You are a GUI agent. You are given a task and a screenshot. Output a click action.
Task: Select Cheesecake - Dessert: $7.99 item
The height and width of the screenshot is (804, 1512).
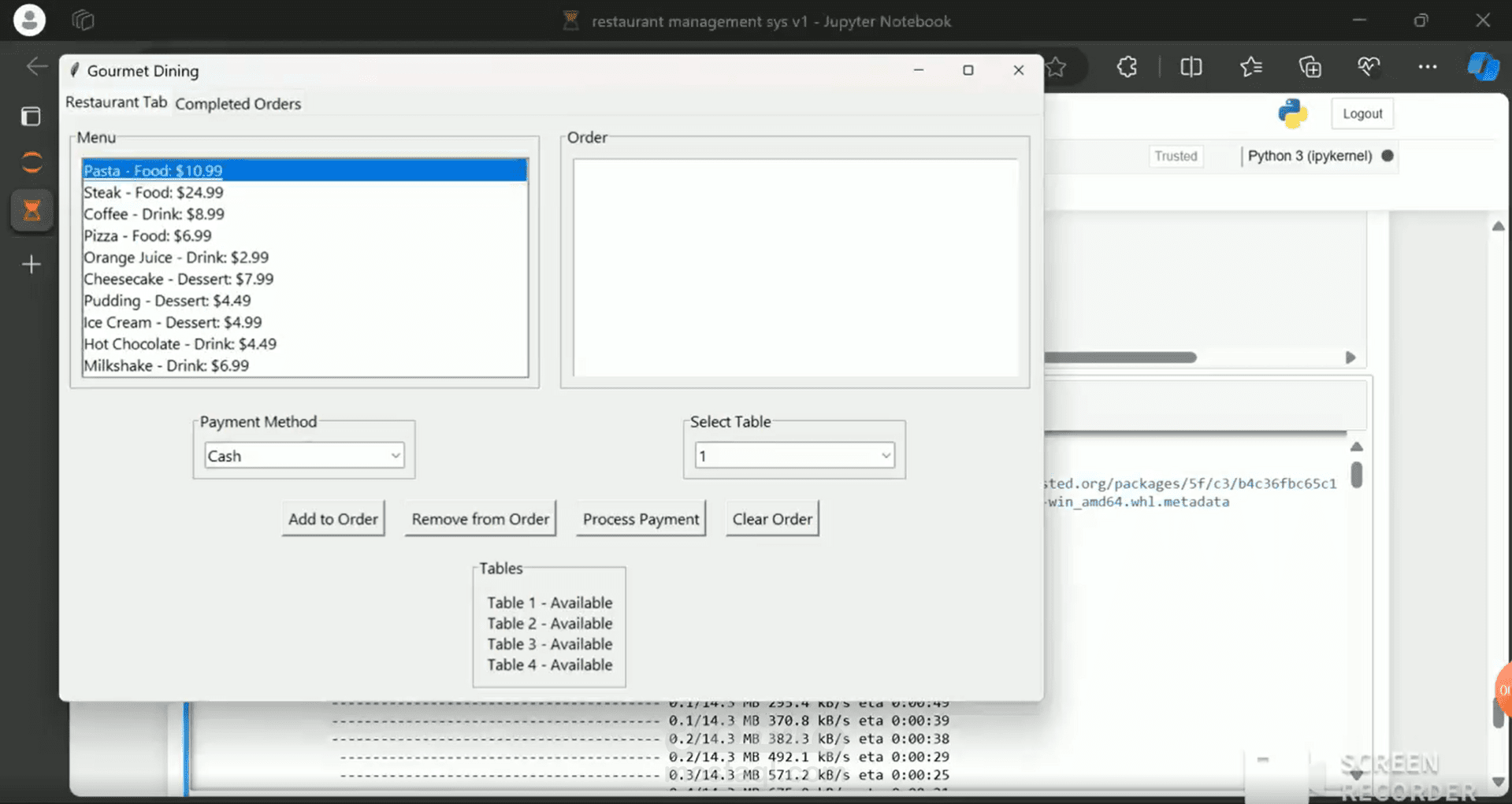point(305,279)
